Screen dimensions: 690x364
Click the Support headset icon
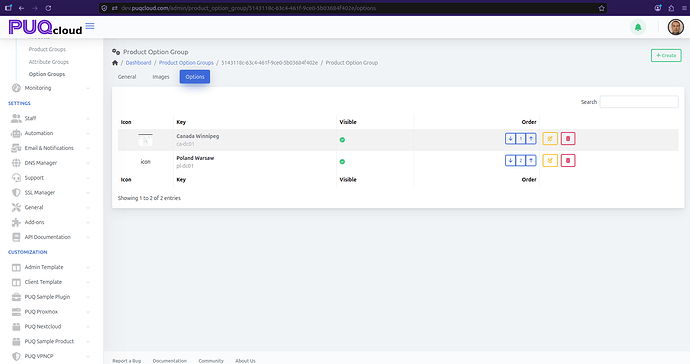tap(16, 178)
